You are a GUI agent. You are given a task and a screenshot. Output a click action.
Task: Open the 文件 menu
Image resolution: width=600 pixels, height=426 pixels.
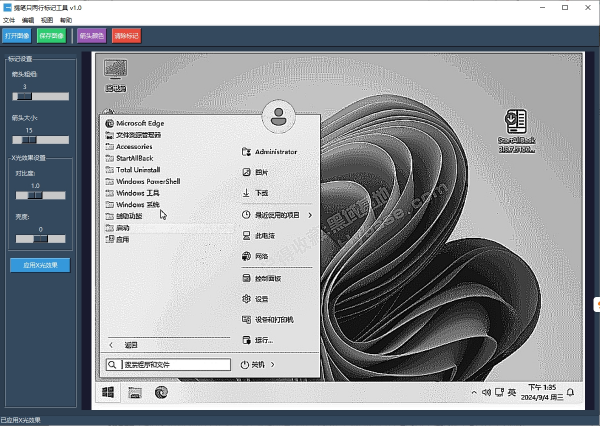[9, 20]
